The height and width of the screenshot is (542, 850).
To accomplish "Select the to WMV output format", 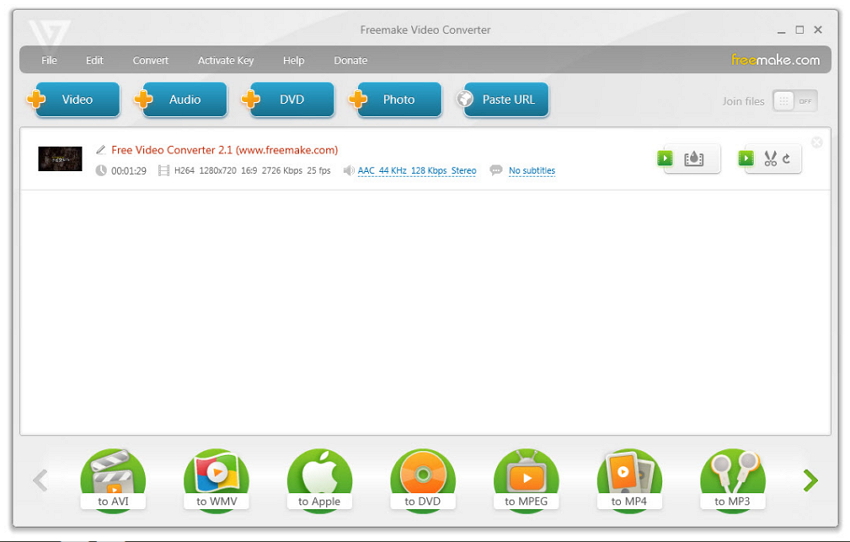I will coord(216,479).
